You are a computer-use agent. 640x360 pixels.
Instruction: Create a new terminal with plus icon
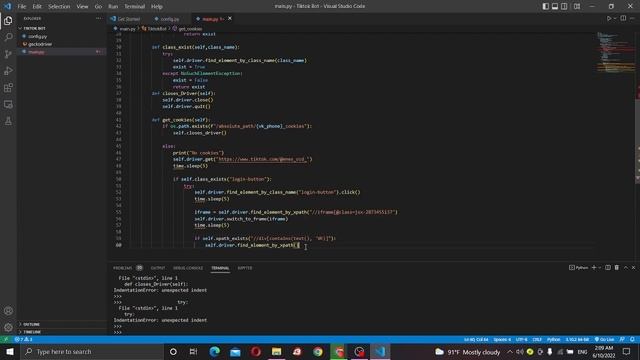[594, 267]
